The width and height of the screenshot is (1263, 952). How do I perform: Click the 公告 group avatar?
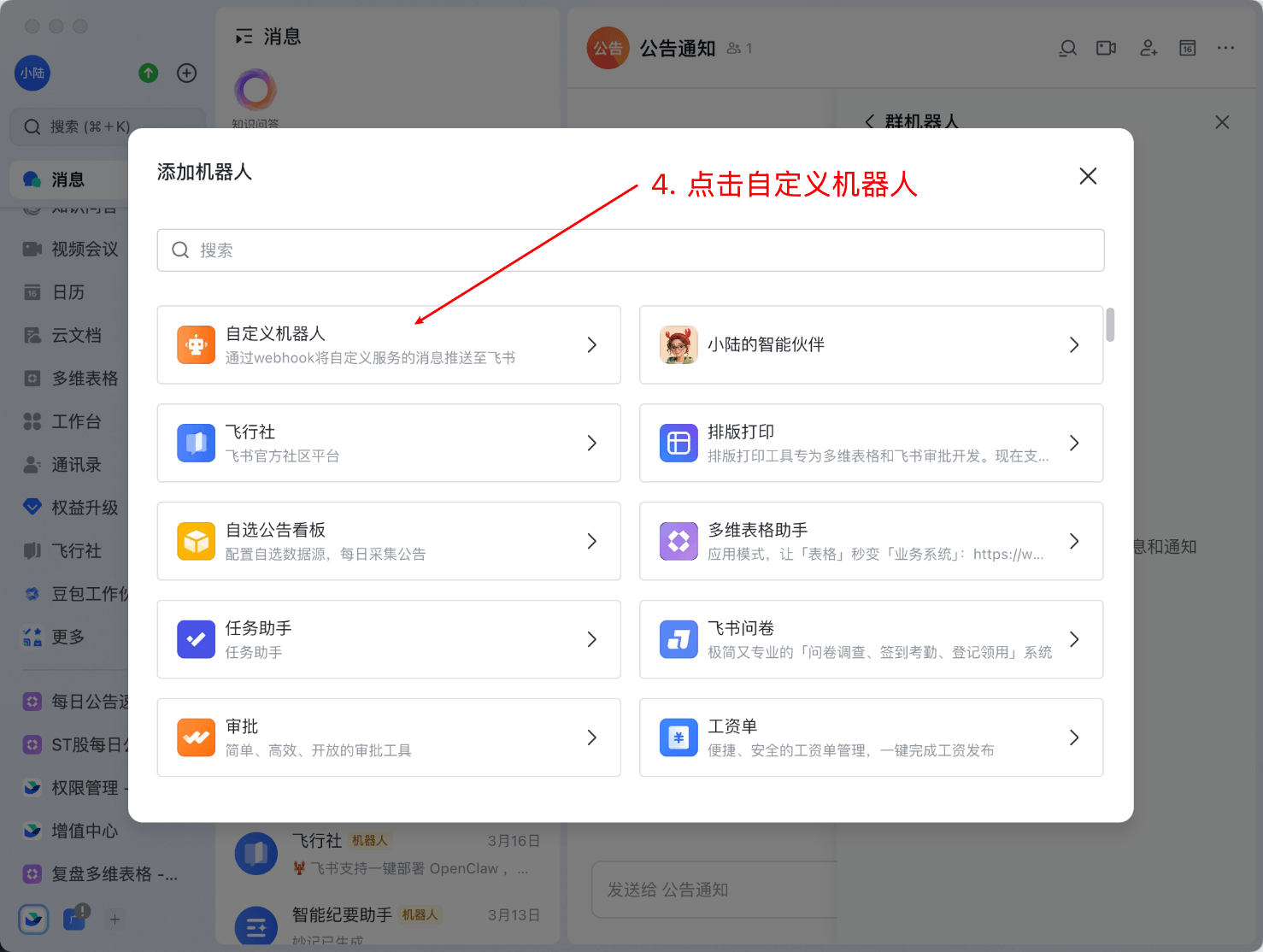(x=608, y=48)
